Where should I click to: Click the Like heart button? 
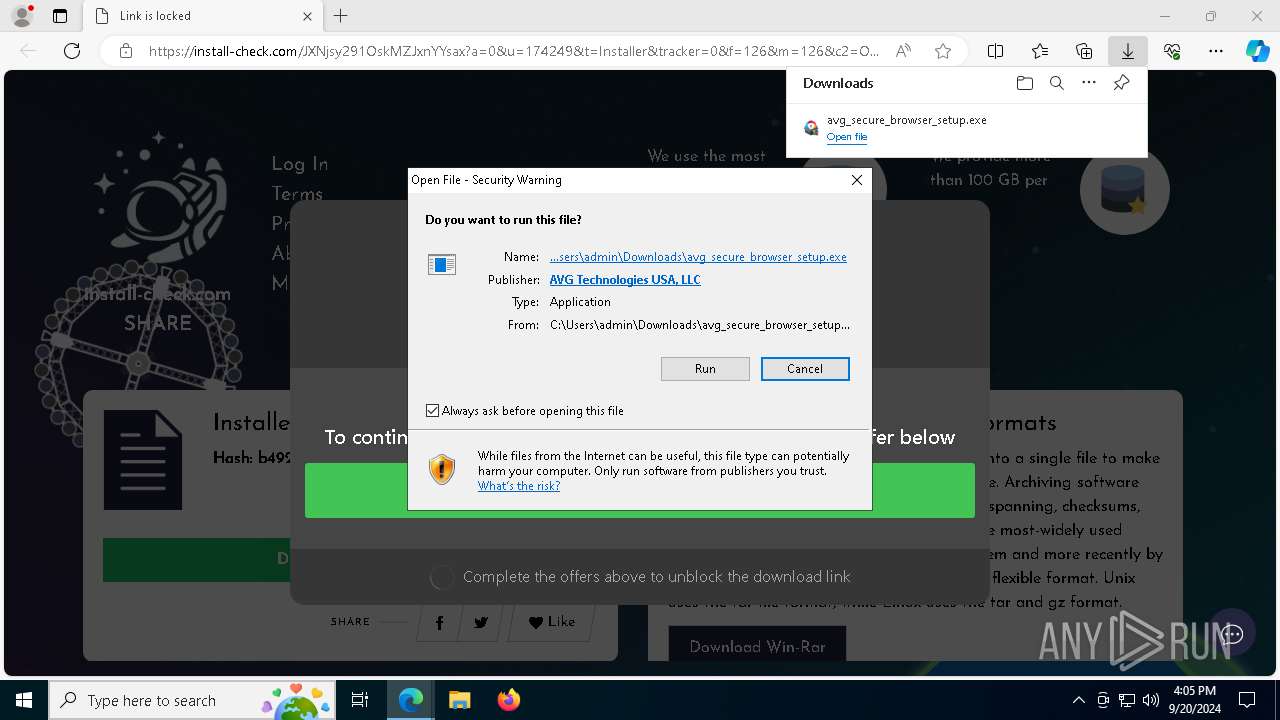pyautogui.click(x=552, y=622)
